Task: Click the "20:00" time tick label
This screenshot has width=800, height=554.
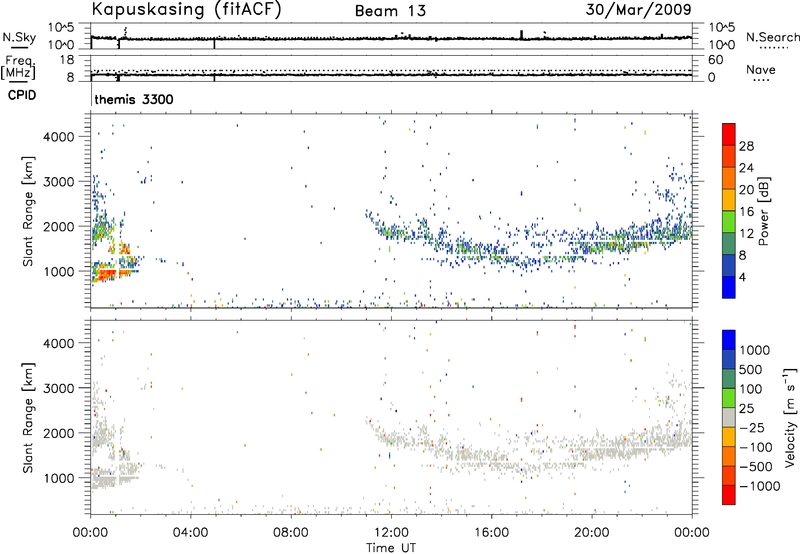Action: pos(592,533)
